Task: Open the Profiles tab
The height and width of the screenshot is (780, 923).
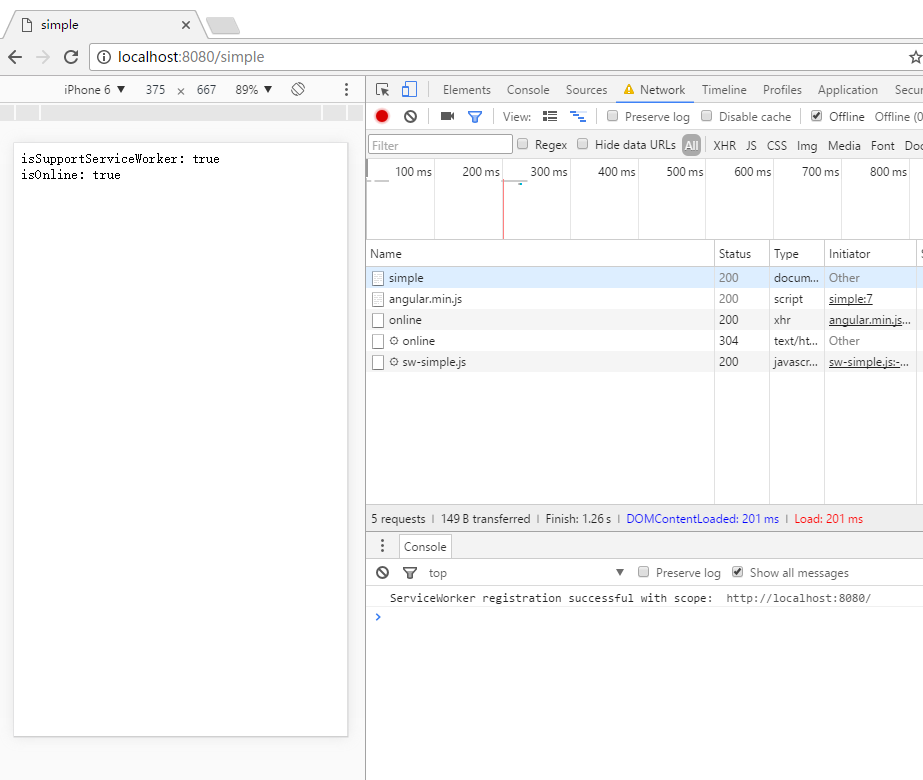Action: tap(782, 89)
